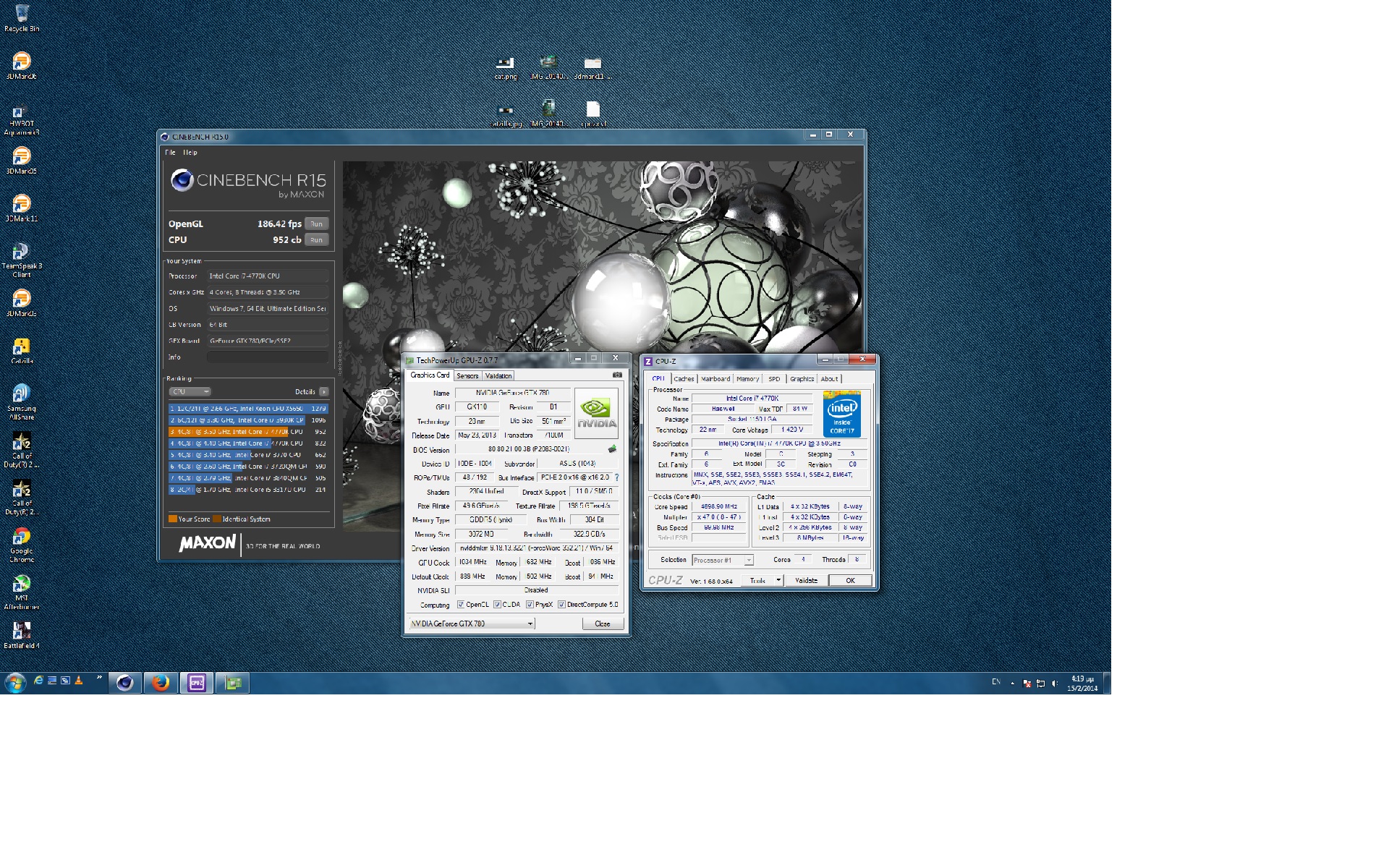Click the GPU-Z BIOS save chip icon
Screen dimensions: 1389x868
coord(612,449)
